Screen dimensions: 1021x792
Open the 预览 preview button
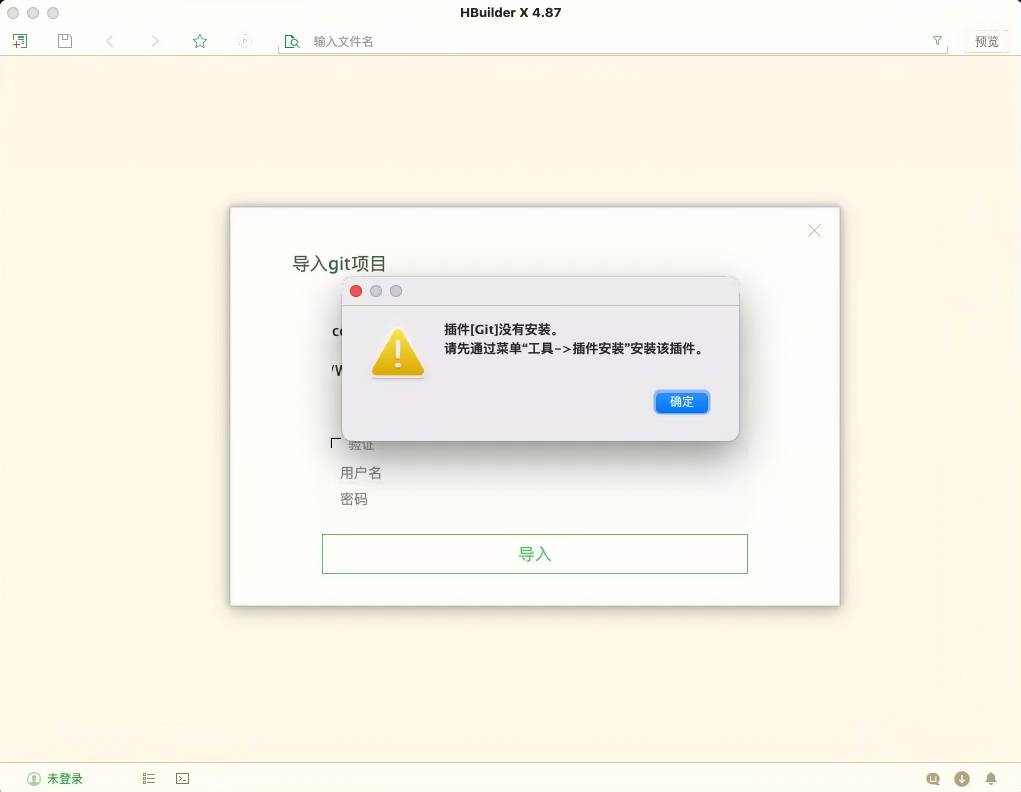click(986, 41)
